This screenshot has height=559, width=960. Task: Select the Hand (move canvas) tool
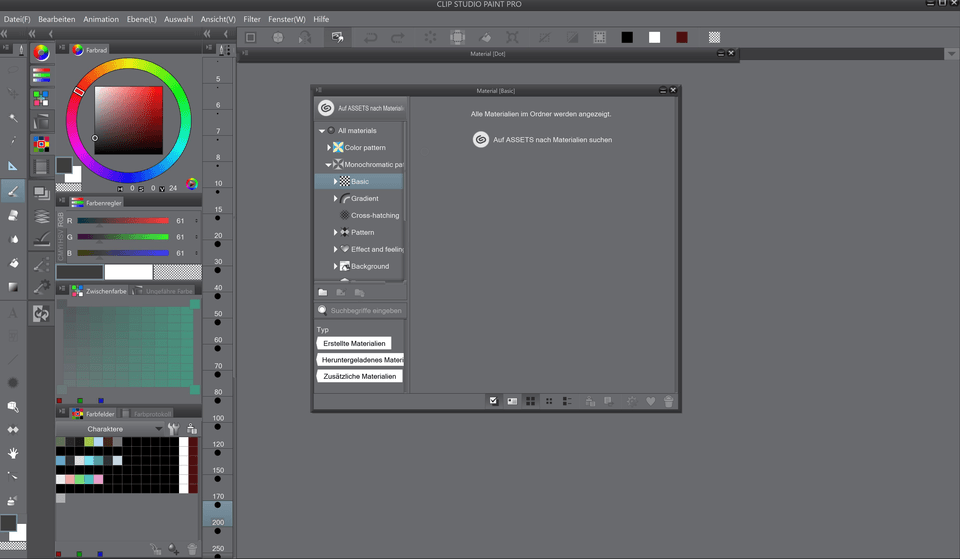13,453
